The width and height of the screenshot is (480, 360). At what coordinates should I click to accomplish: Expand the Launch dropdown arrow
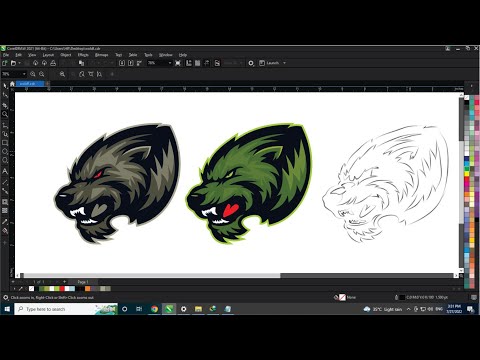pos(284,63)
